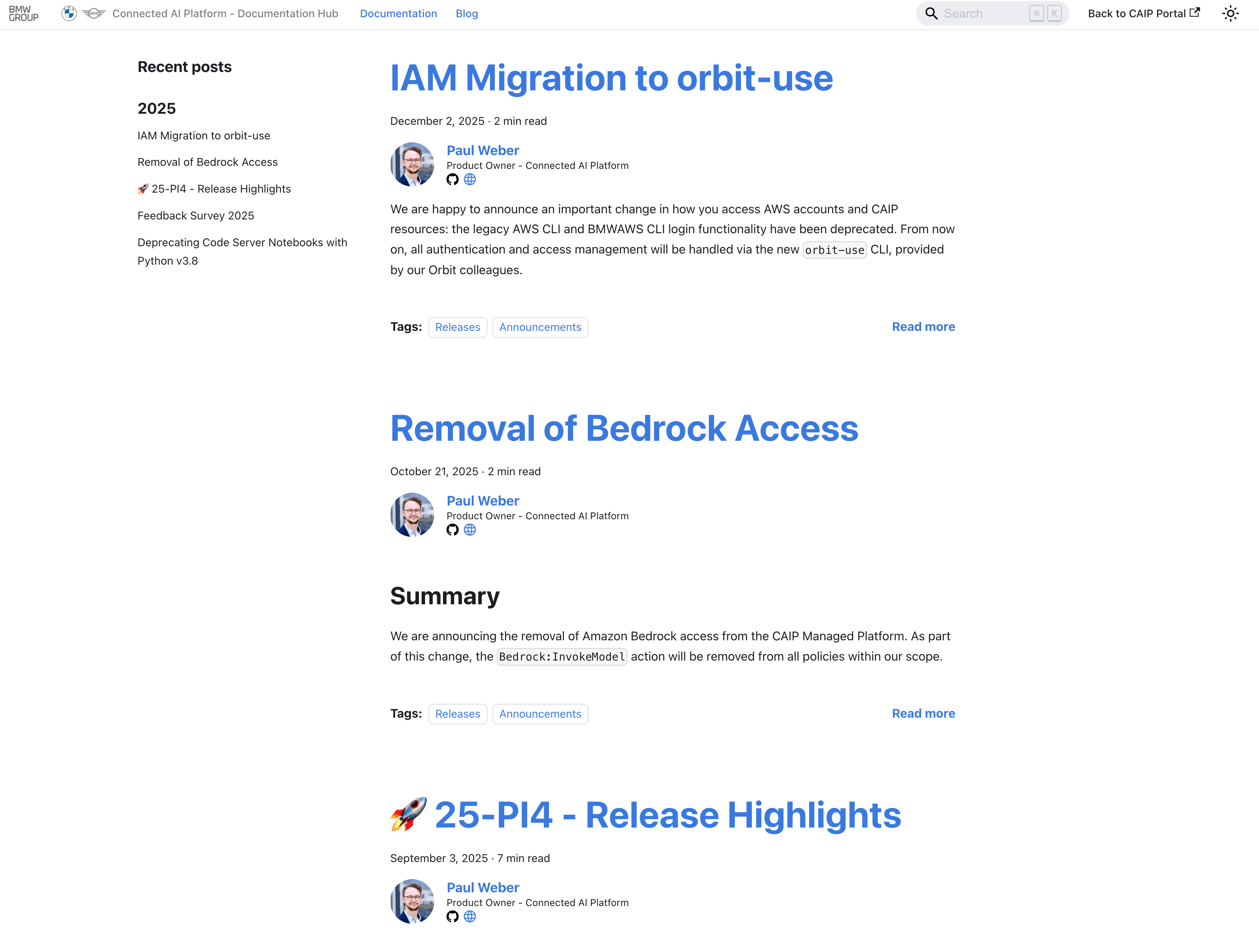Click the BMW Group logo

click(24, 14)
